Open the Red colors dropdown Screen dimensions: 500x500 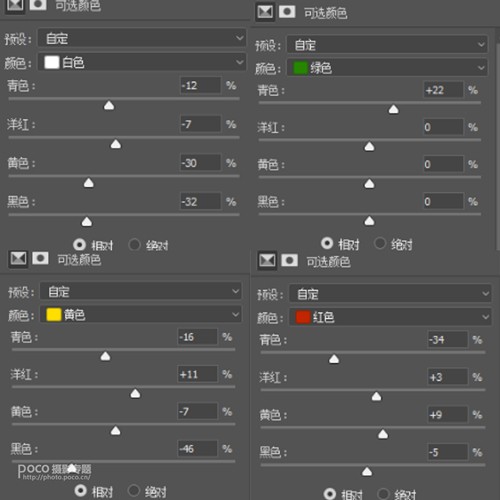click(390, 317)
